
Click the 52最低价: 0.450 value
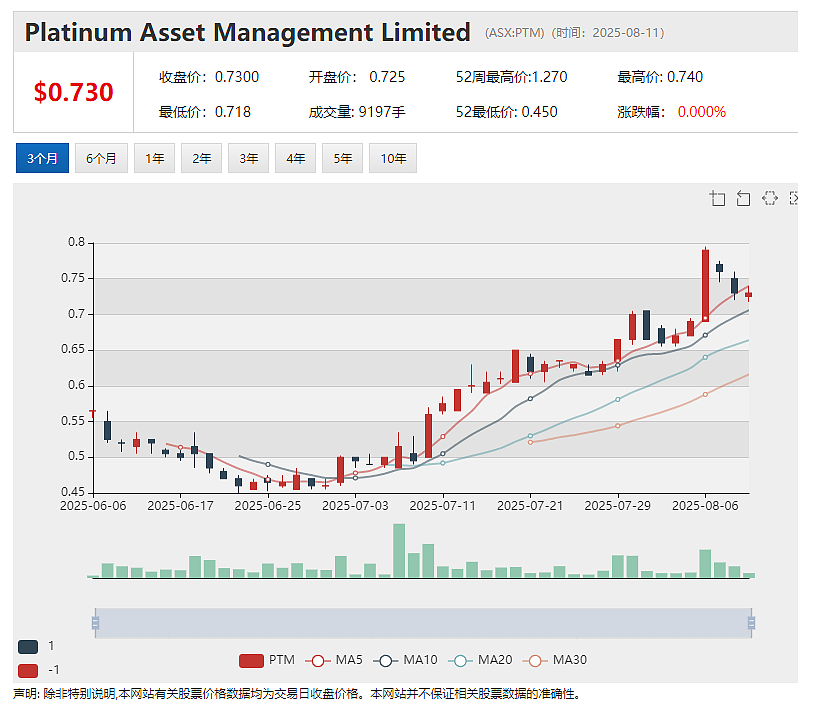[x=507, y=112]
